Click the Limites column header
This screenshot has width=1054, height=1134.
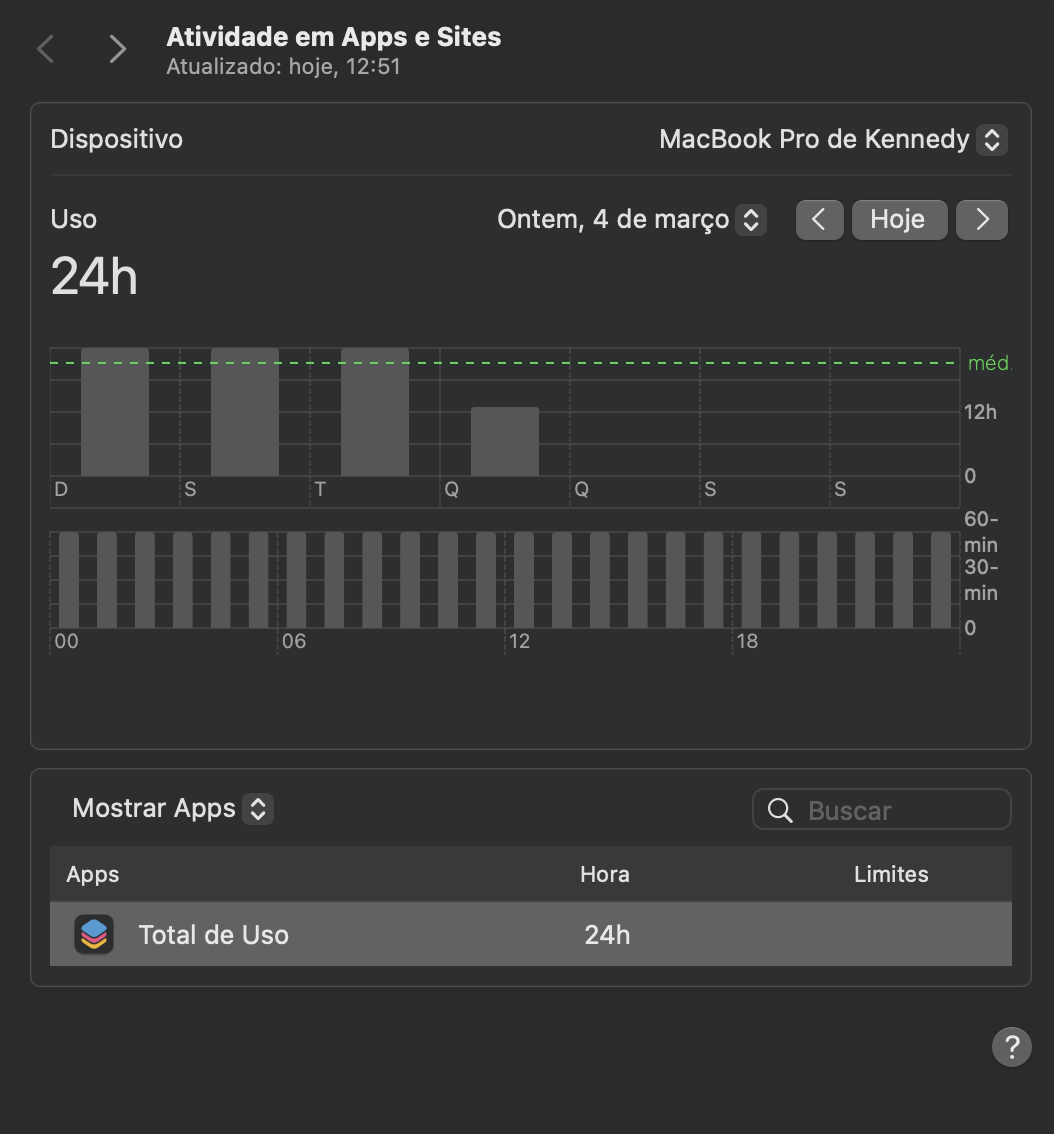point(890,874)
